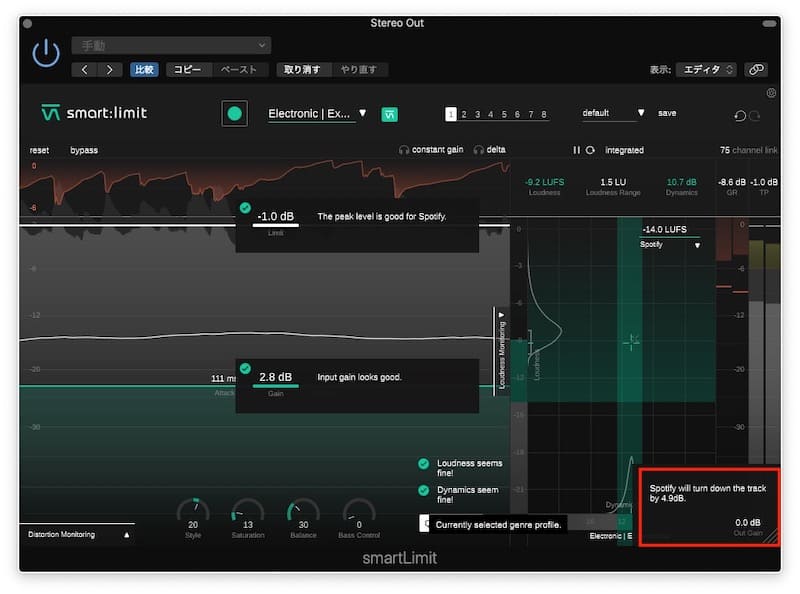Viewport: 800px width, 594px height.
Task: Start learning with the green circle button
Action: [235, 113]
